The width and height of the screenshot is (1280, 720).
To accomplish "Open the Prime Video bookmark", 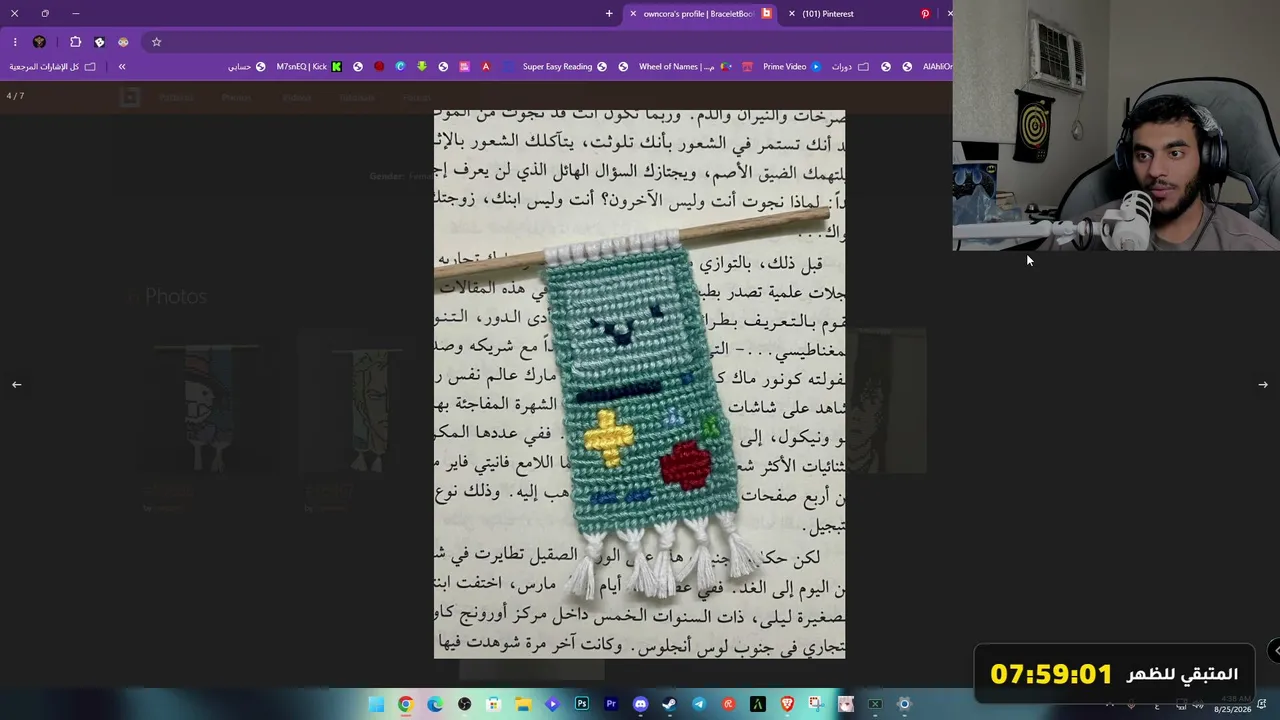I will point(792,67).
